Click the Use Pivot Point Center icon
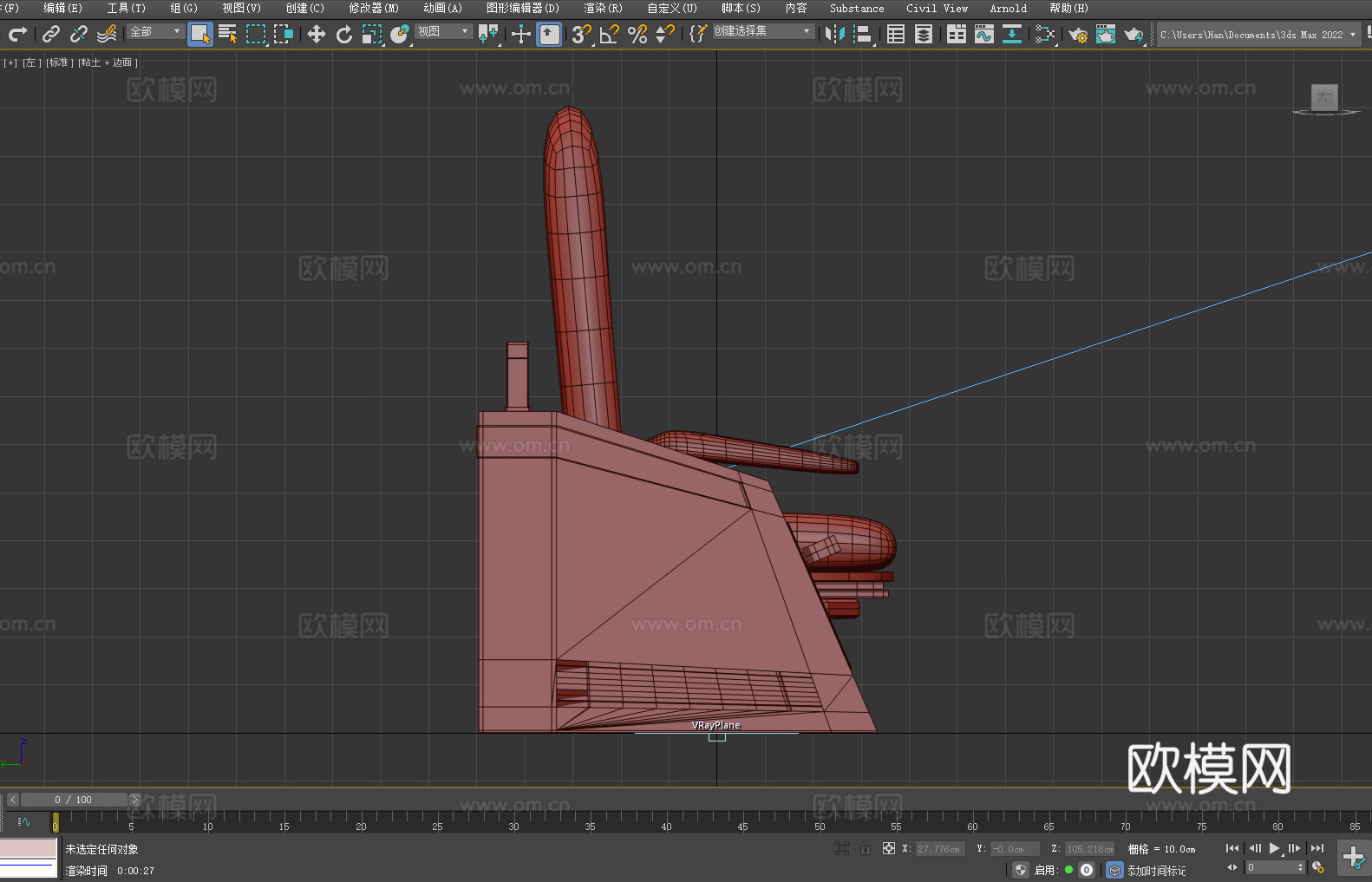 488,34
